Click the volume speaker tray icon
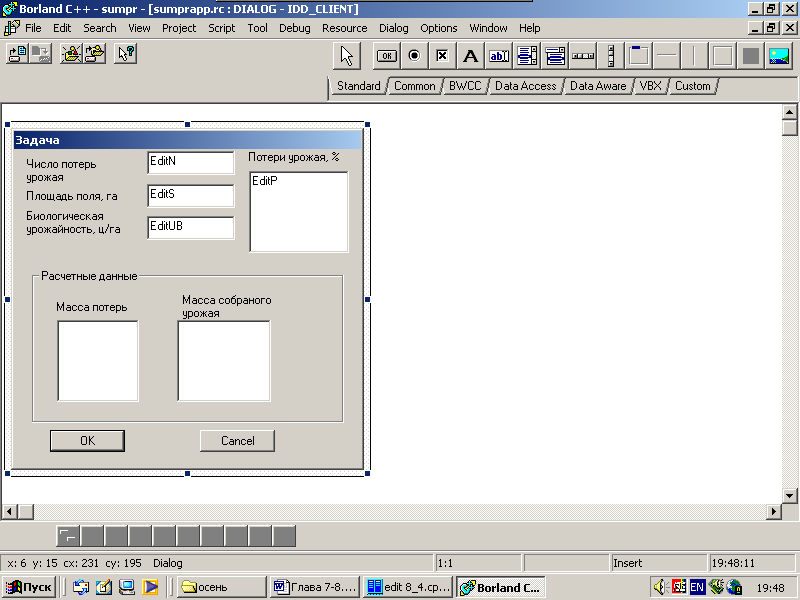 (661, 587)
